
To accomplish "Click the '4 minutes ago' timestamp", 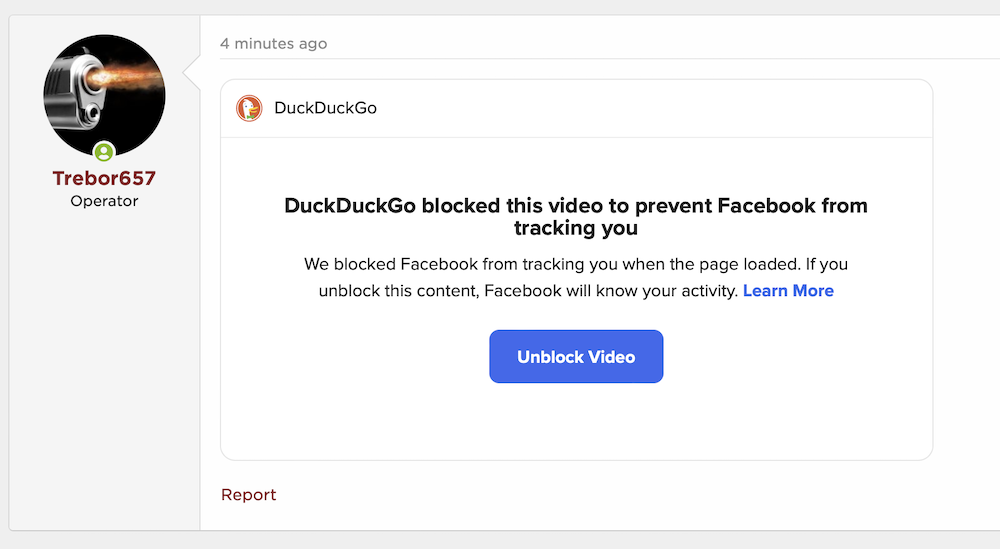I will pyautogui.click(x=274, y=43).
